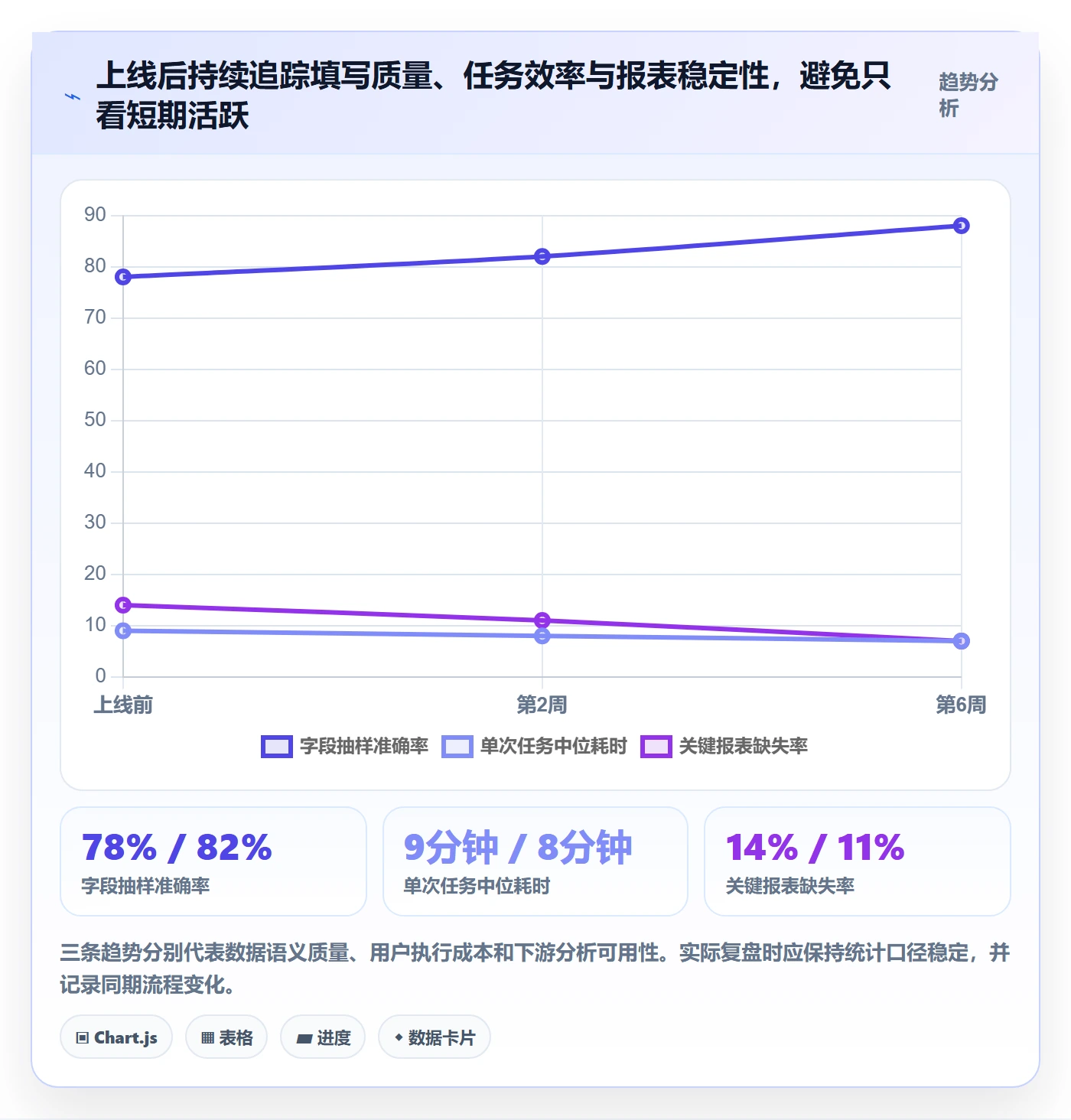Click the Chart.js tag chip
This screenshot has width=1071, height=1120.
click(116, 1037)
